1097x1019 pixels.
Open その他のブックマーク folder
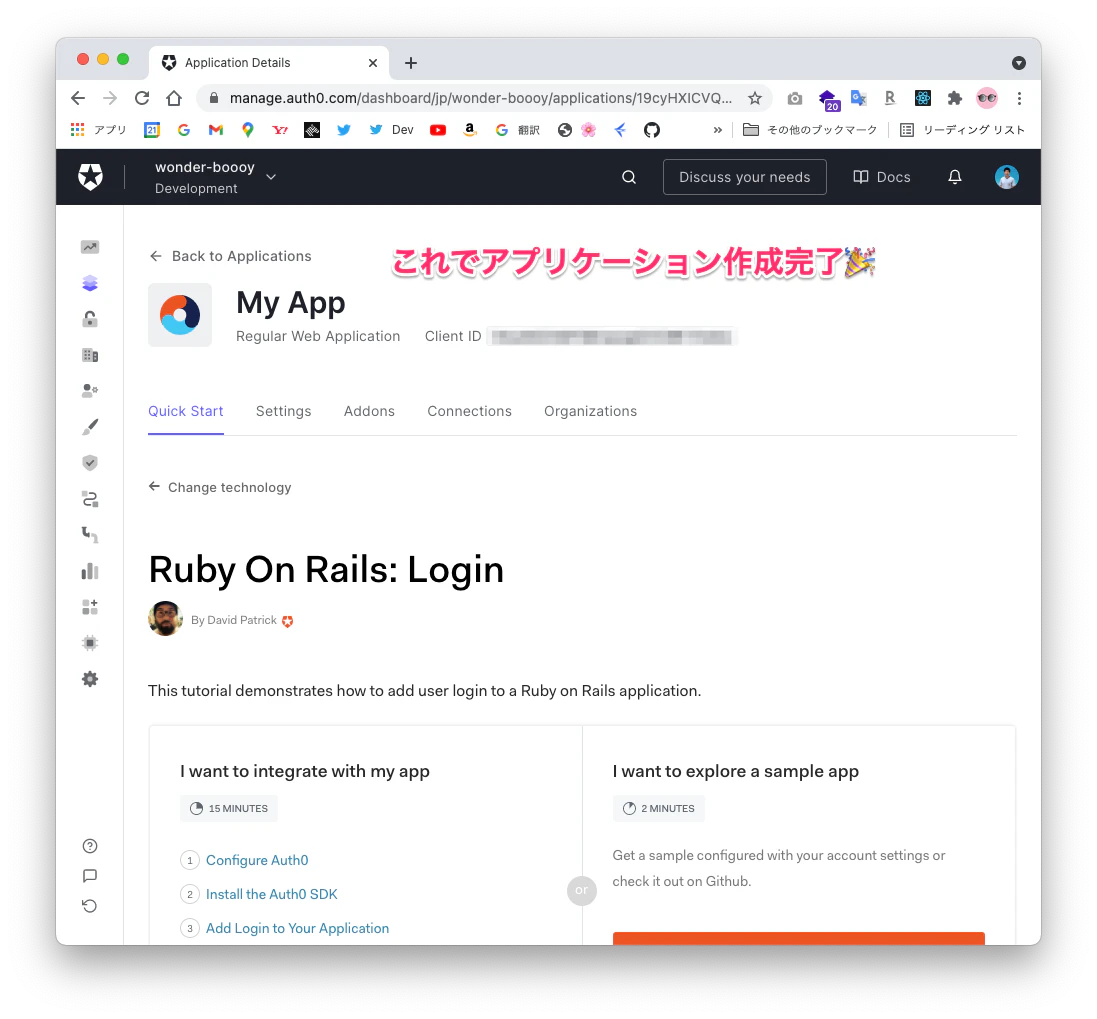pos(810,130)
